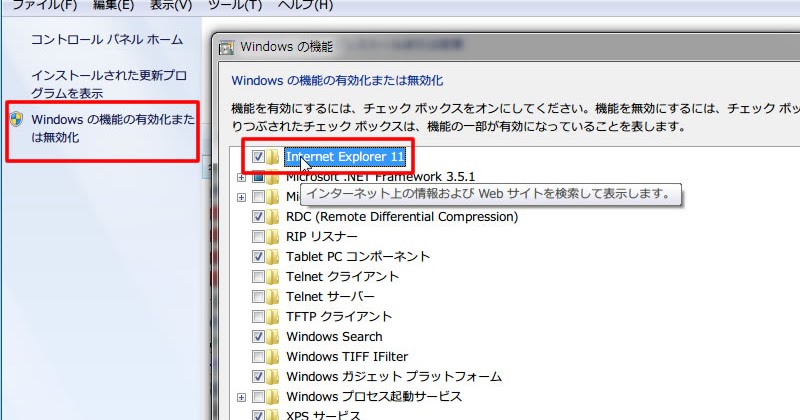Uncheck the Windows Search checkbox

click(x=258, y=336)
